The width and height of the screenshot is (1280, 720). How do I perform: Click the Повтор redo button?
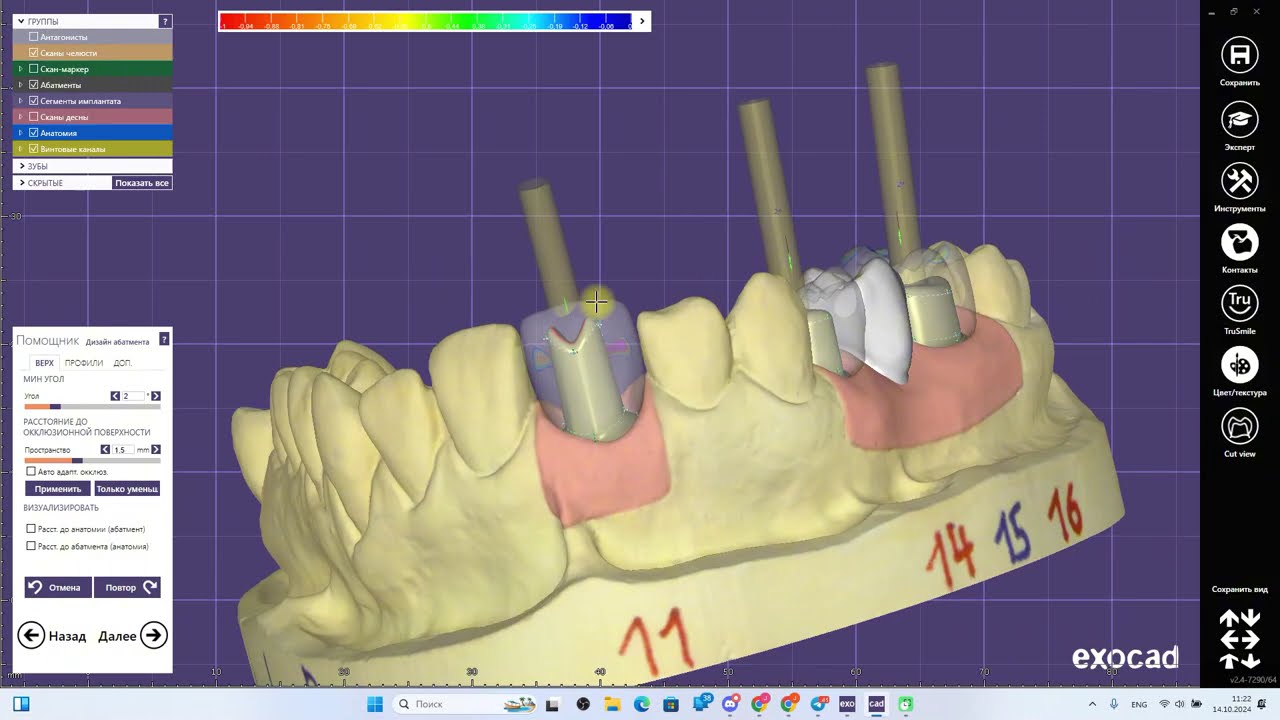[127, 587]
